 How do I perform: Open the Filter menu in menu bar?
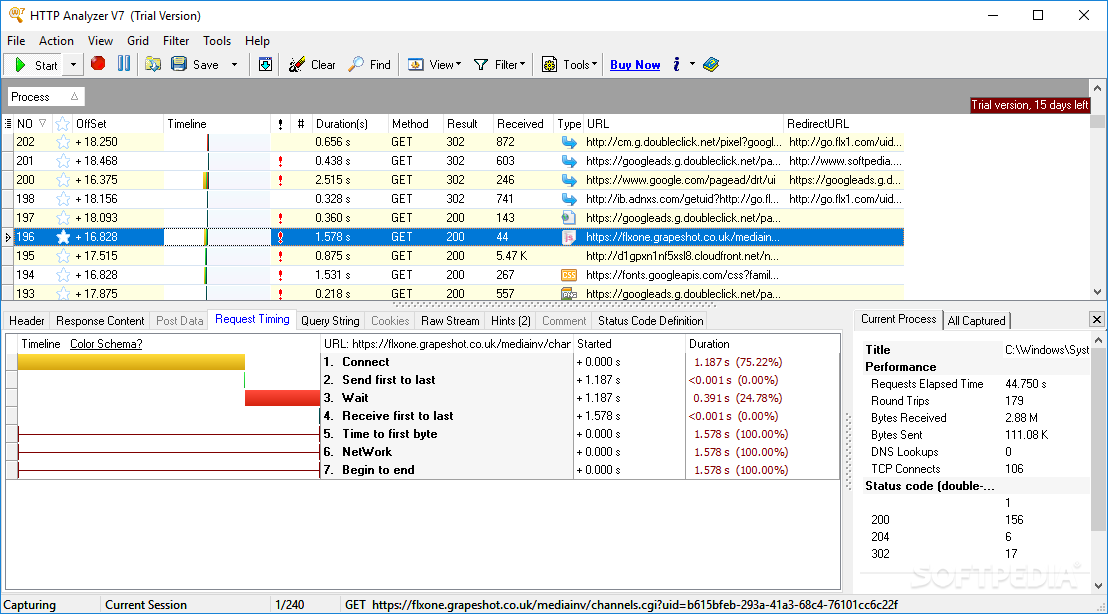176,41
